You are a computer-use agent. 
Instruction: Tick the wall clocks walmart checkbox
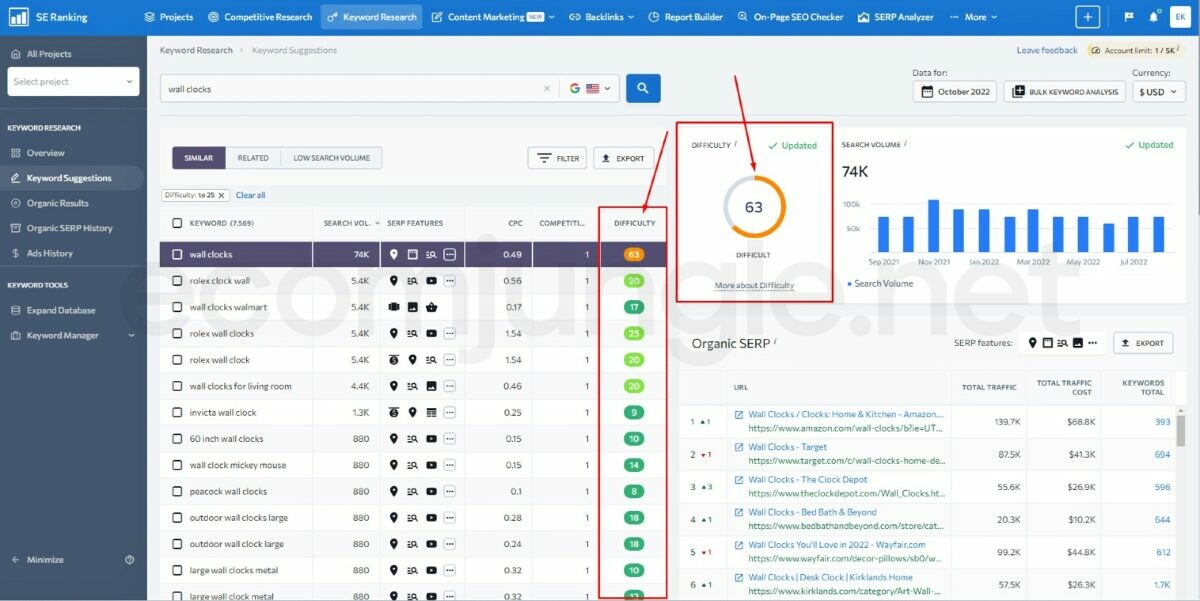coord(177,307)
